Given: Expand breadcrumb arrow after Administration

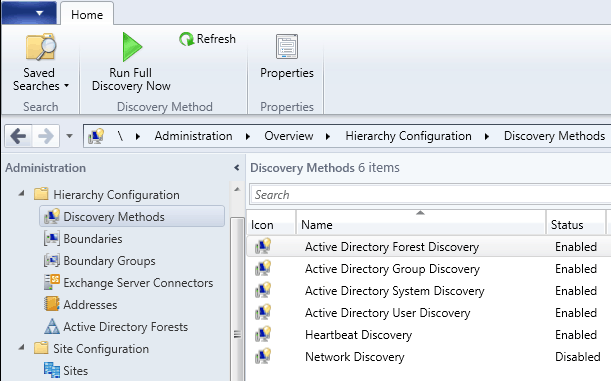Looking at the screenshot, I should coord(248,136).
